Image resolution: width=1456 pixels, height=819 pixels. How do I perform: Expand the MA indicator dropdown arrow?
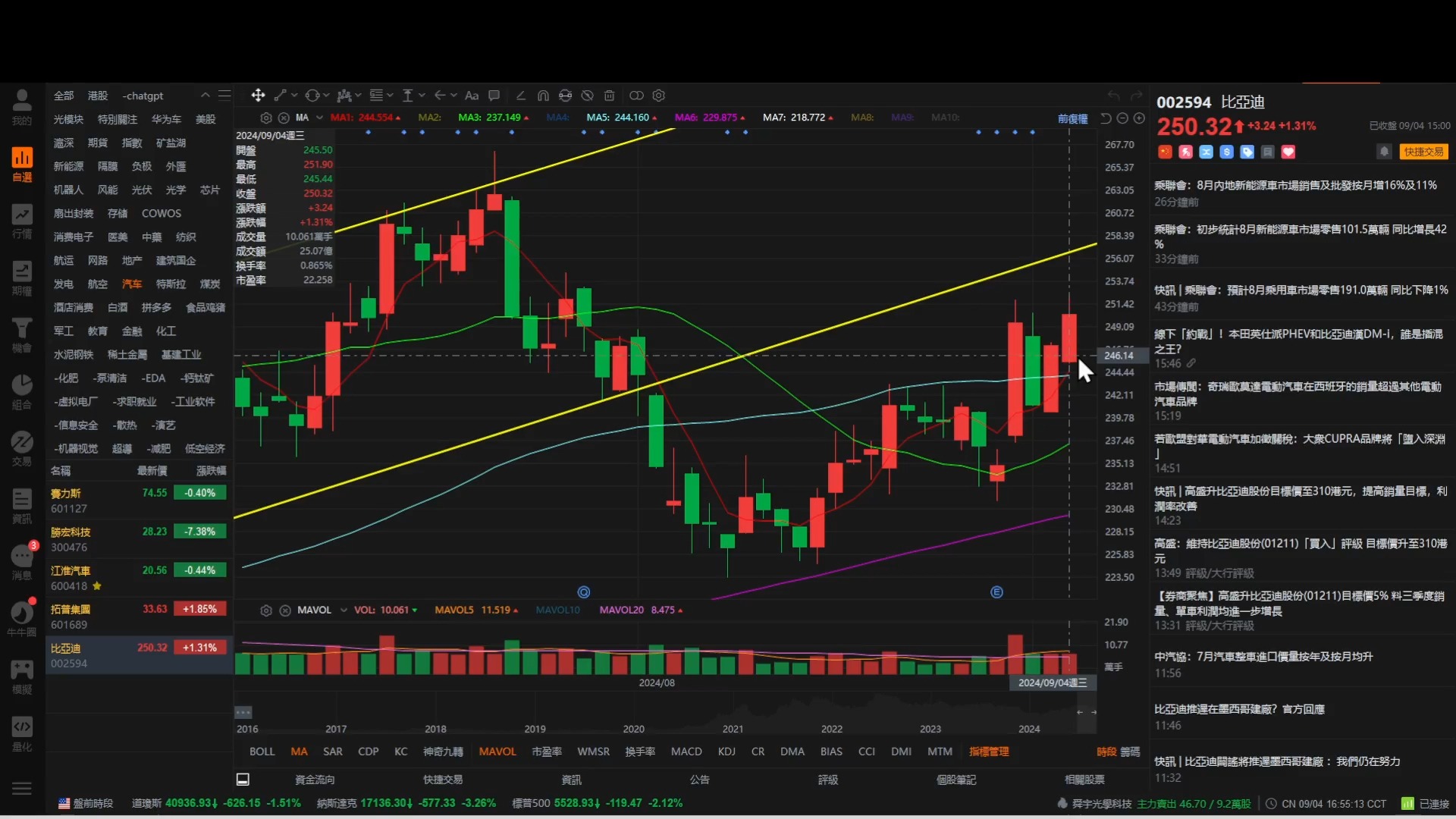pos(319,118)
